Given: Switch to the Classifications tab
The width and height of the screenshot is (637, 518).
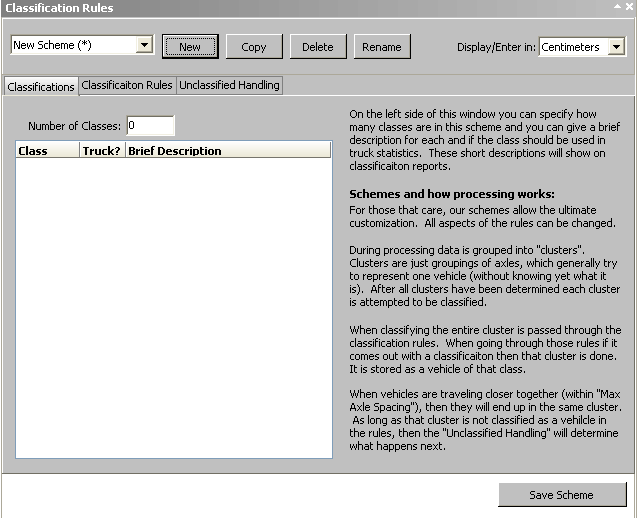Looking at the screenshot, I should 41,87.
